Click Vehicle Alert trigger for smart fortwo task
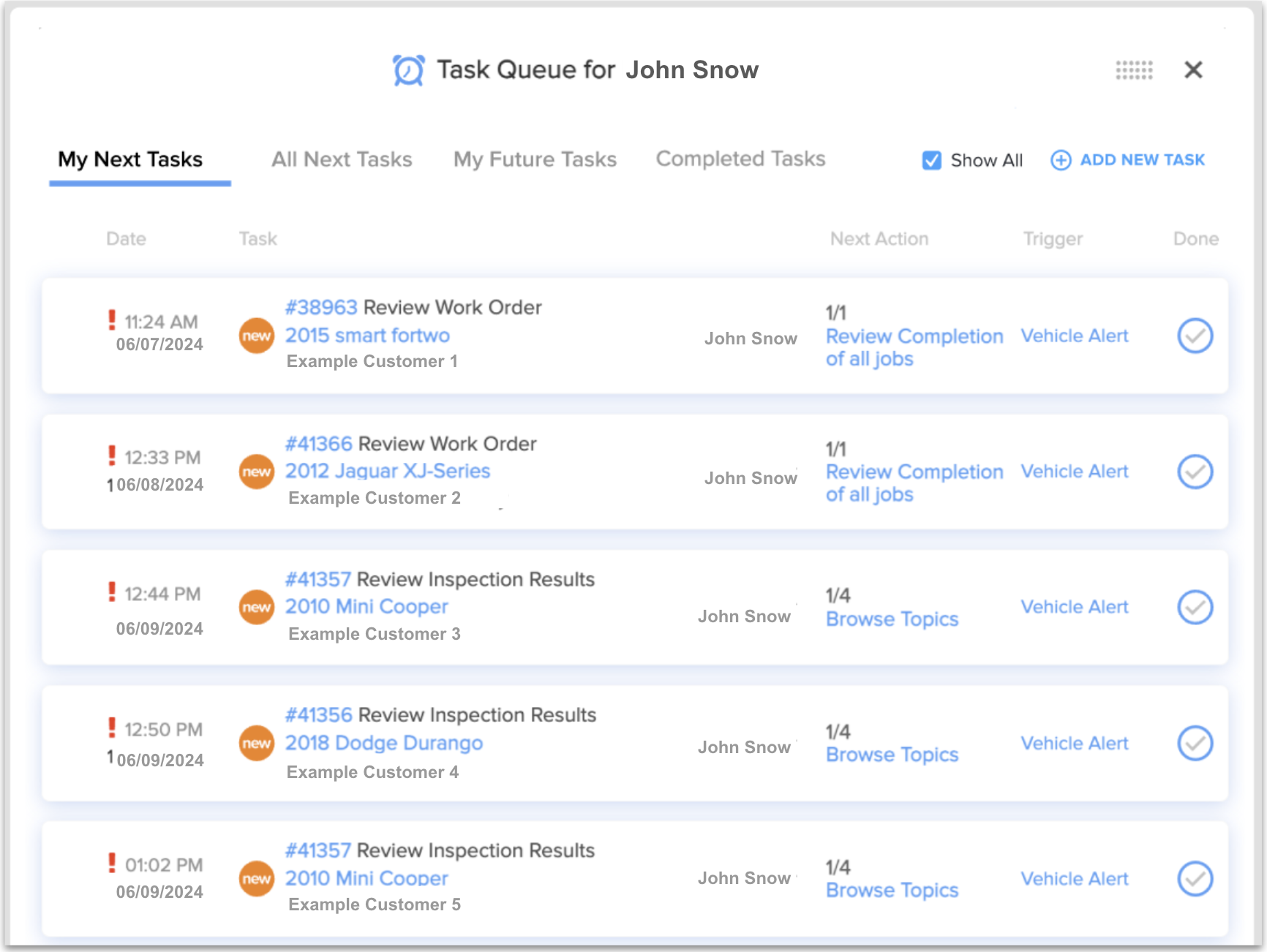 click(x=1075, y=336)
